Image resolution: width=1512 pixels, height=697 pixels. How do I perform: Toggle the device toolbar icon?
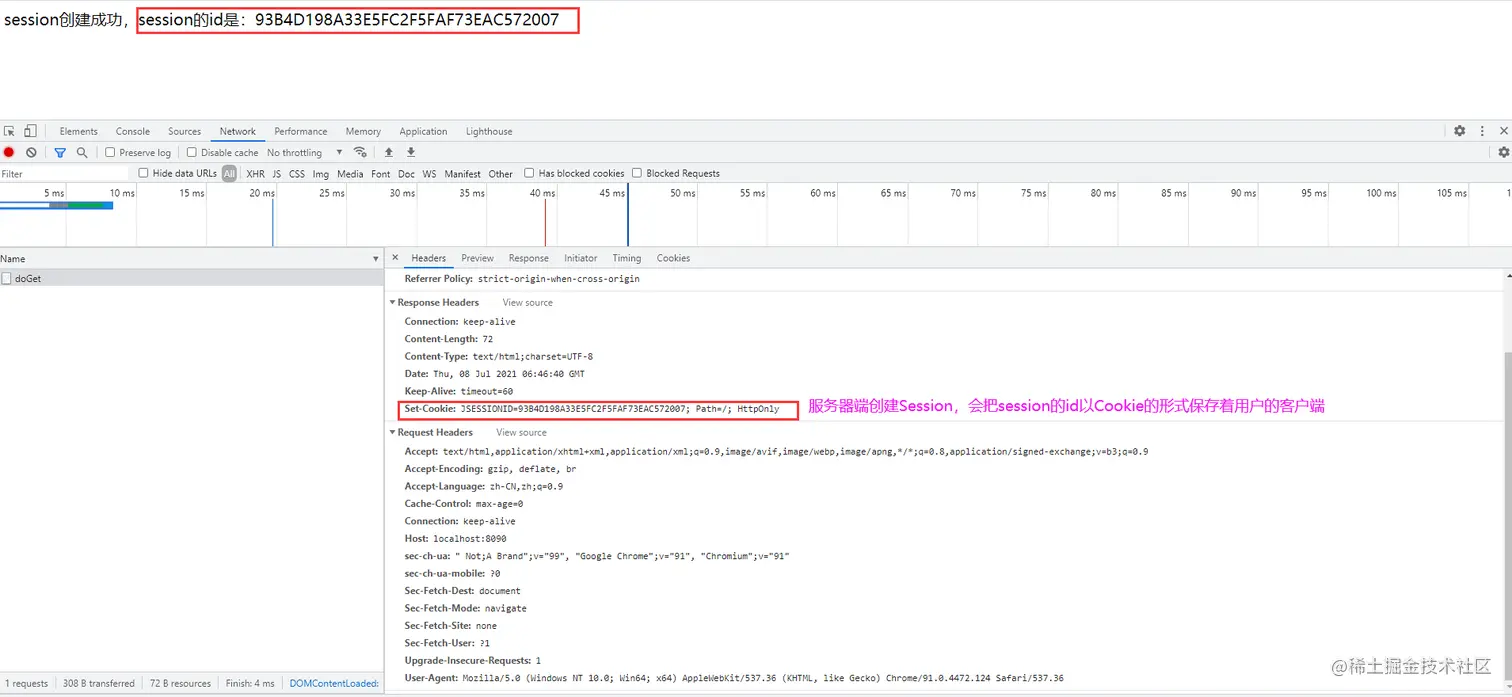pyautogui.click(x=30, y=131)
